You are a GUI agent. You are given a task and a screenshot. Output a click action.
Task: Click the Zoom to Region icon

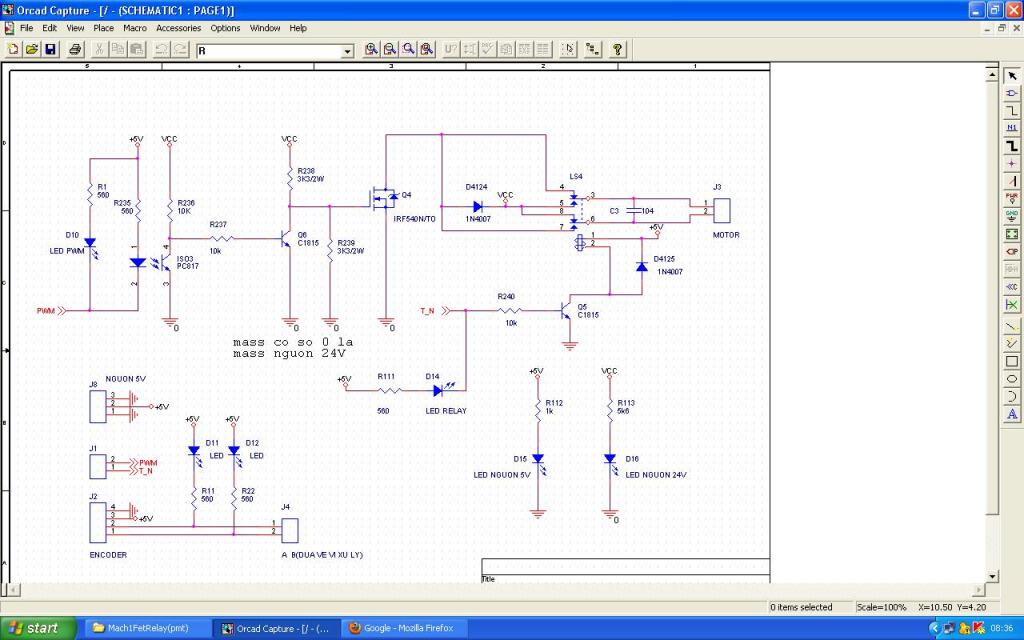point(408,49)
